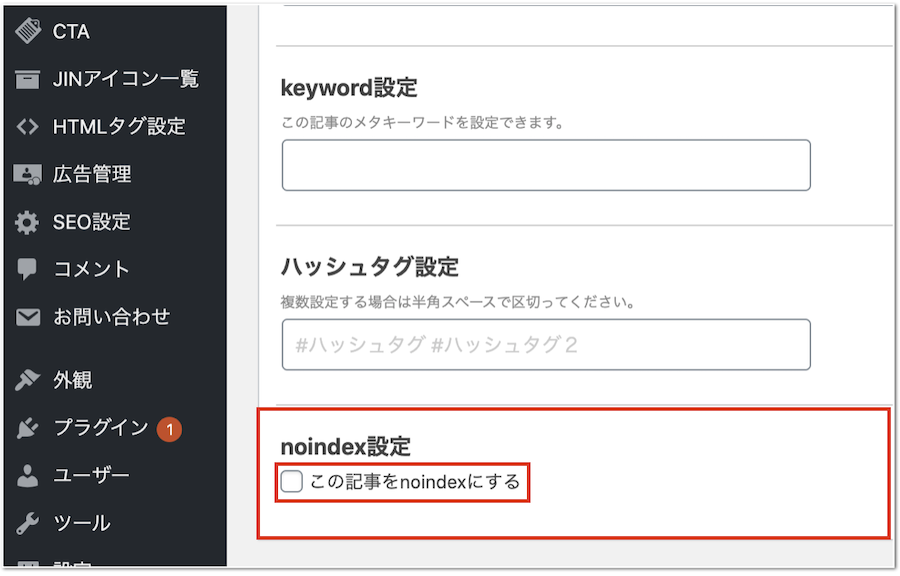Click the contact envelope icon
The image size is (900, 576).
[27, 317]
